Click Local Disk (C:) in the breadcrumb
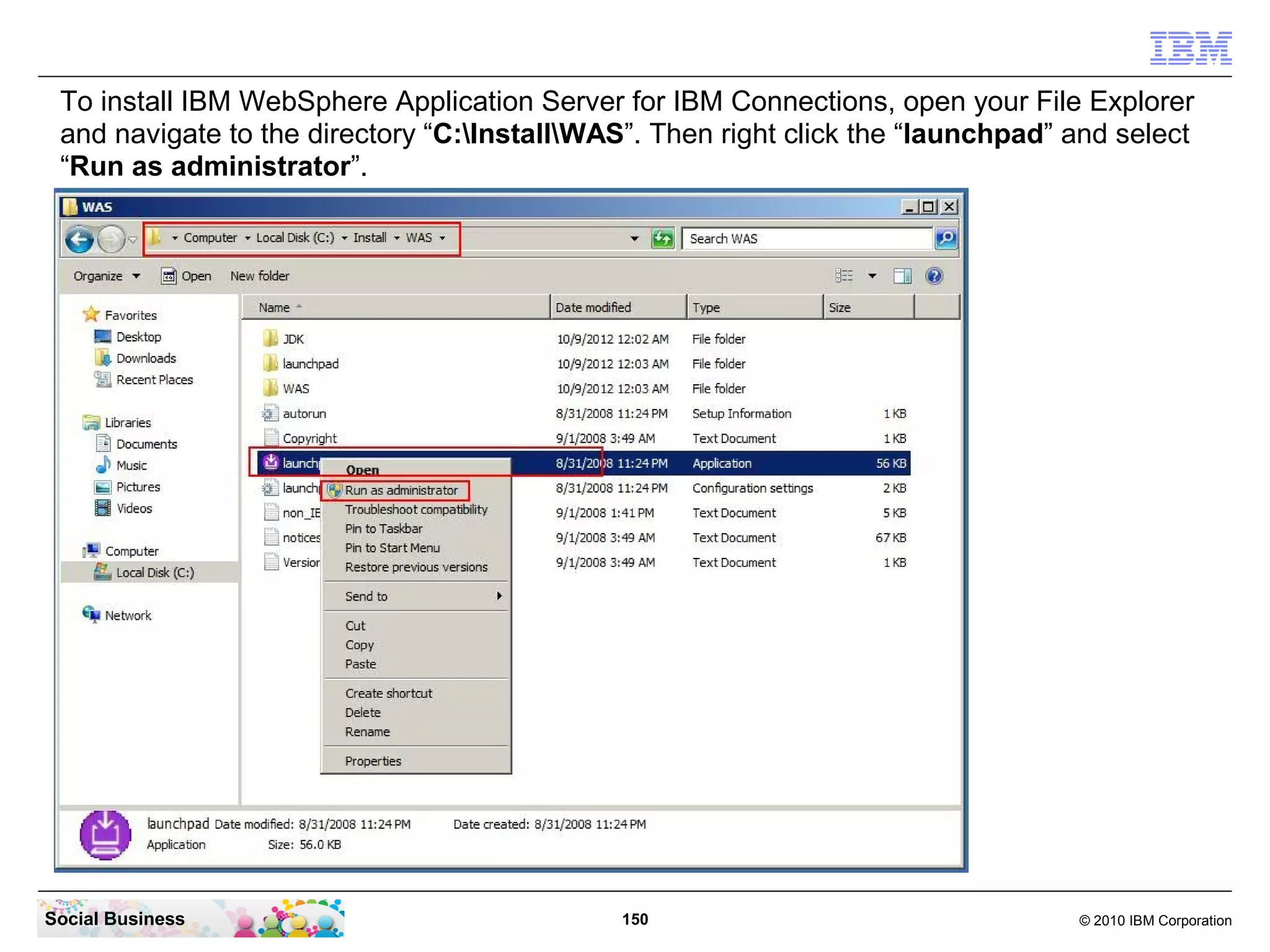This screenshot has width=1270, height=952. pos(295,238)
